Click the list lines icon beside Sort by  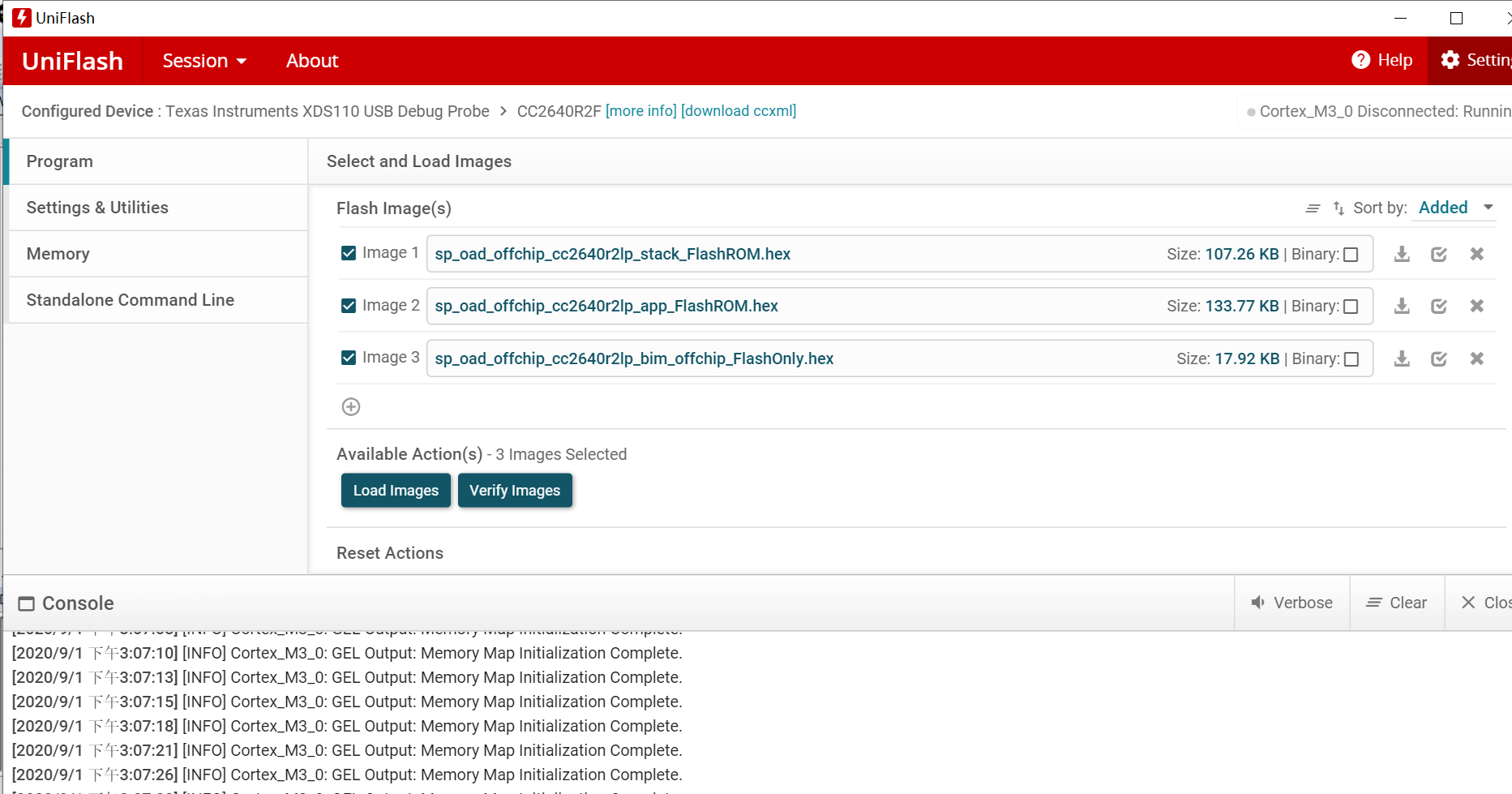(1313, 208)
